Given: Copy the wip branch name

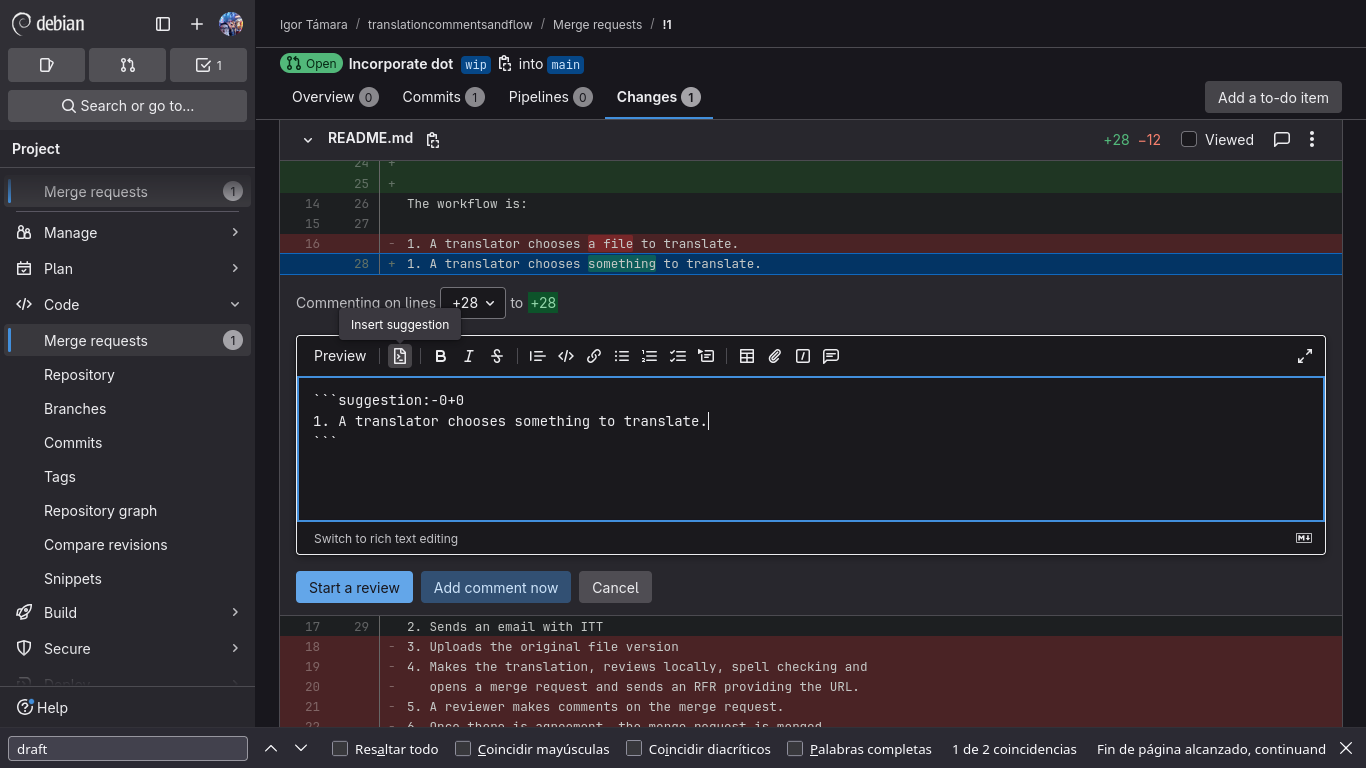Looking at the screenshot, I should [505, 64].
